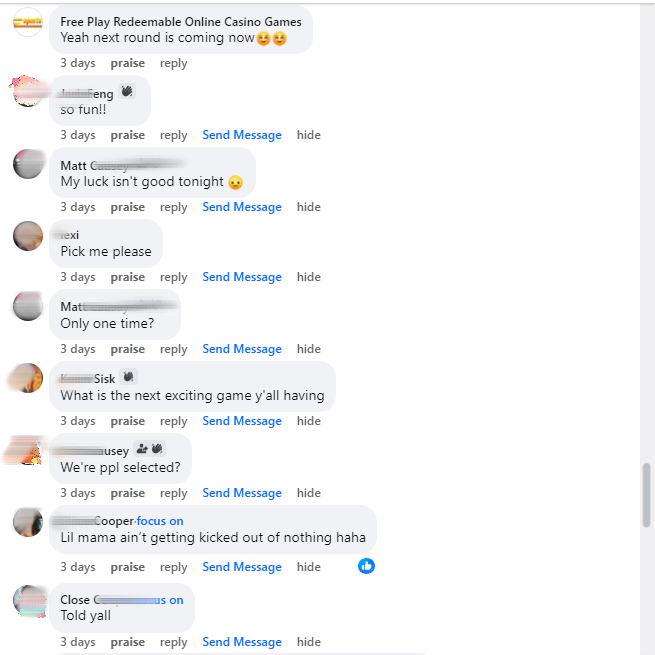This screenshot has height=655, width=655.
Task: Click the vertical scrollbar thumb
Action: click(x=646, y=495)
